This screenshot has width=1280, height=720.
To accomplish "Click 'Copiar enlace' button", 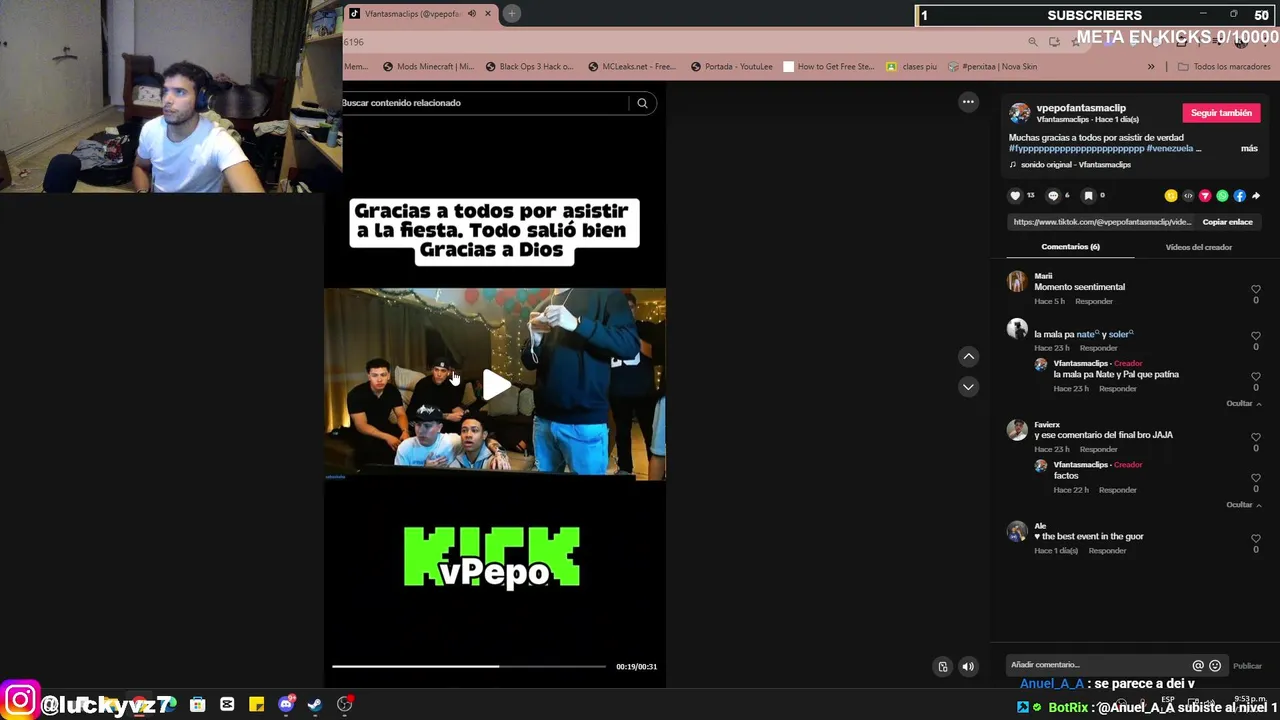I will 1227,222.
